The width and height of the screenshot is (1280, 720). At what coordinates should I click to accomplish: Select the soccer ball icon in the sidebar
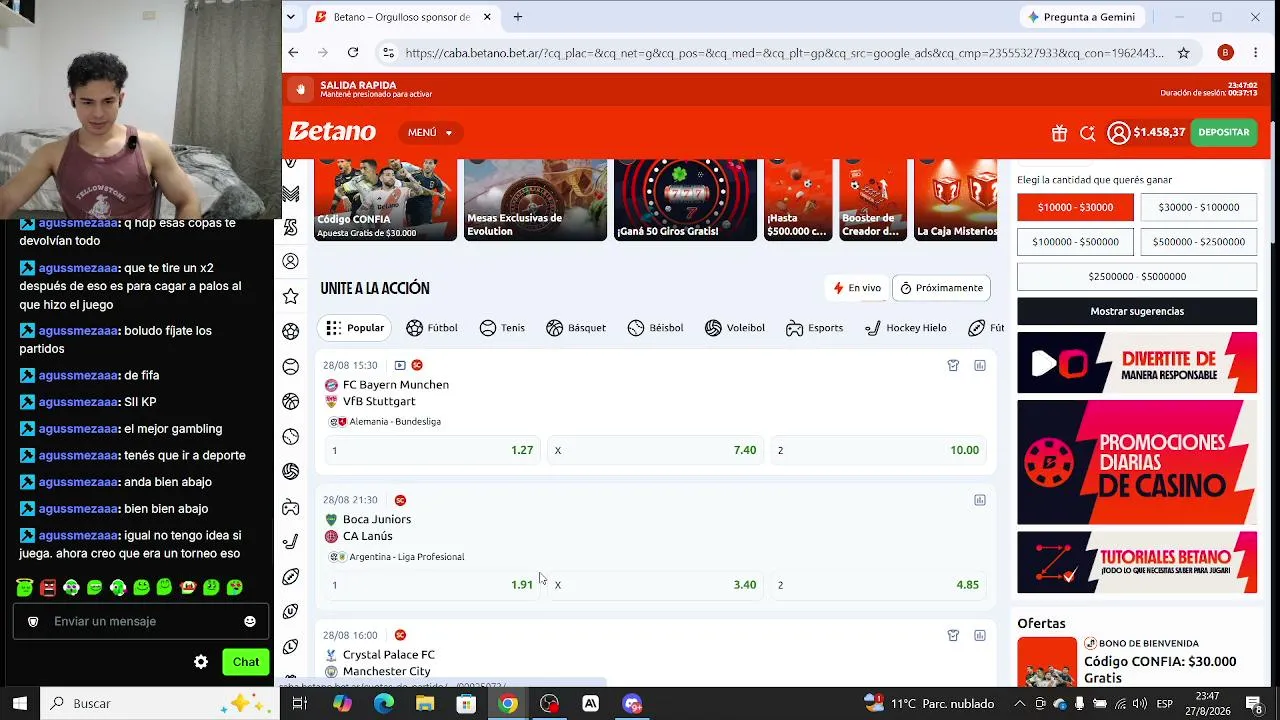(291, 331)
